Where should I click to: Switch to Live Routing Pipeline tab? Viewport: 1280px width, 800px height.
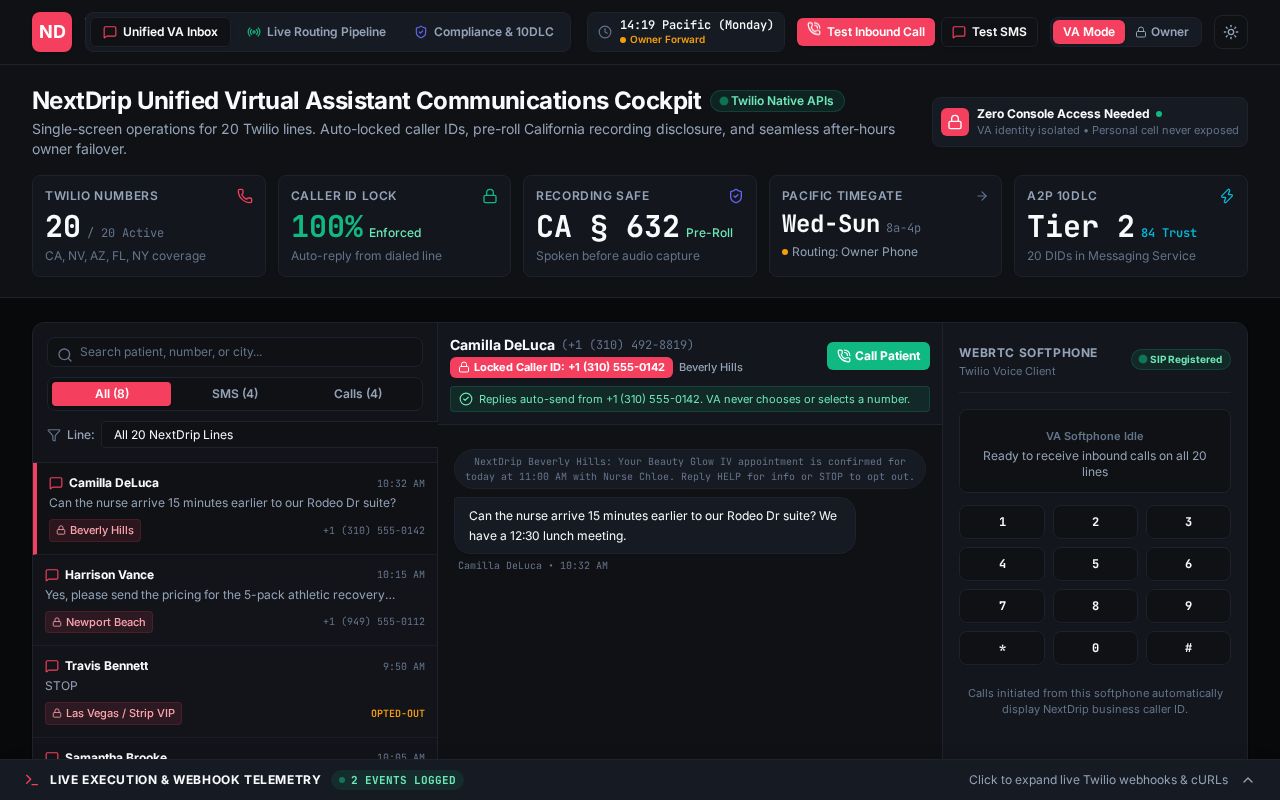tap(316, 32)
